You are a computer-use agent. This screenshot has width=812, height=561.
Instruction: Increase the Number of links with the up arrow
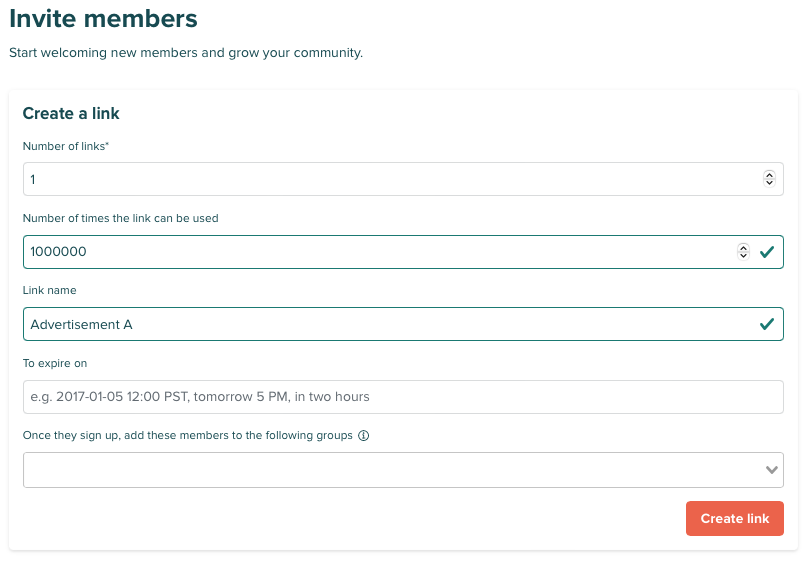pos(769,175)
